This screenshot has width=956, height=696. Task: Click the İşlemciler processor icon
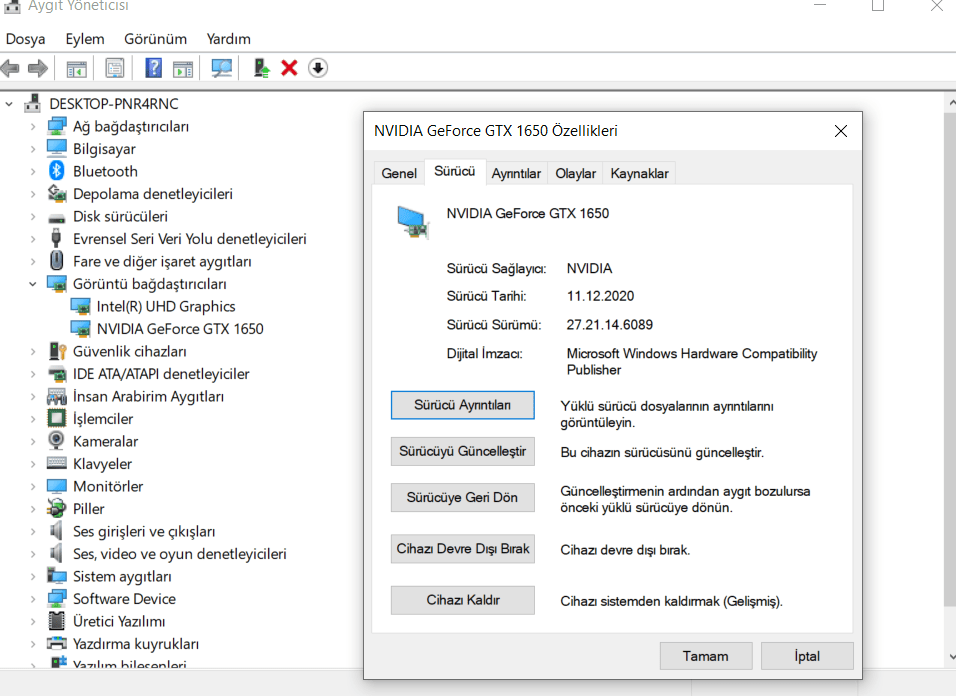57,419
